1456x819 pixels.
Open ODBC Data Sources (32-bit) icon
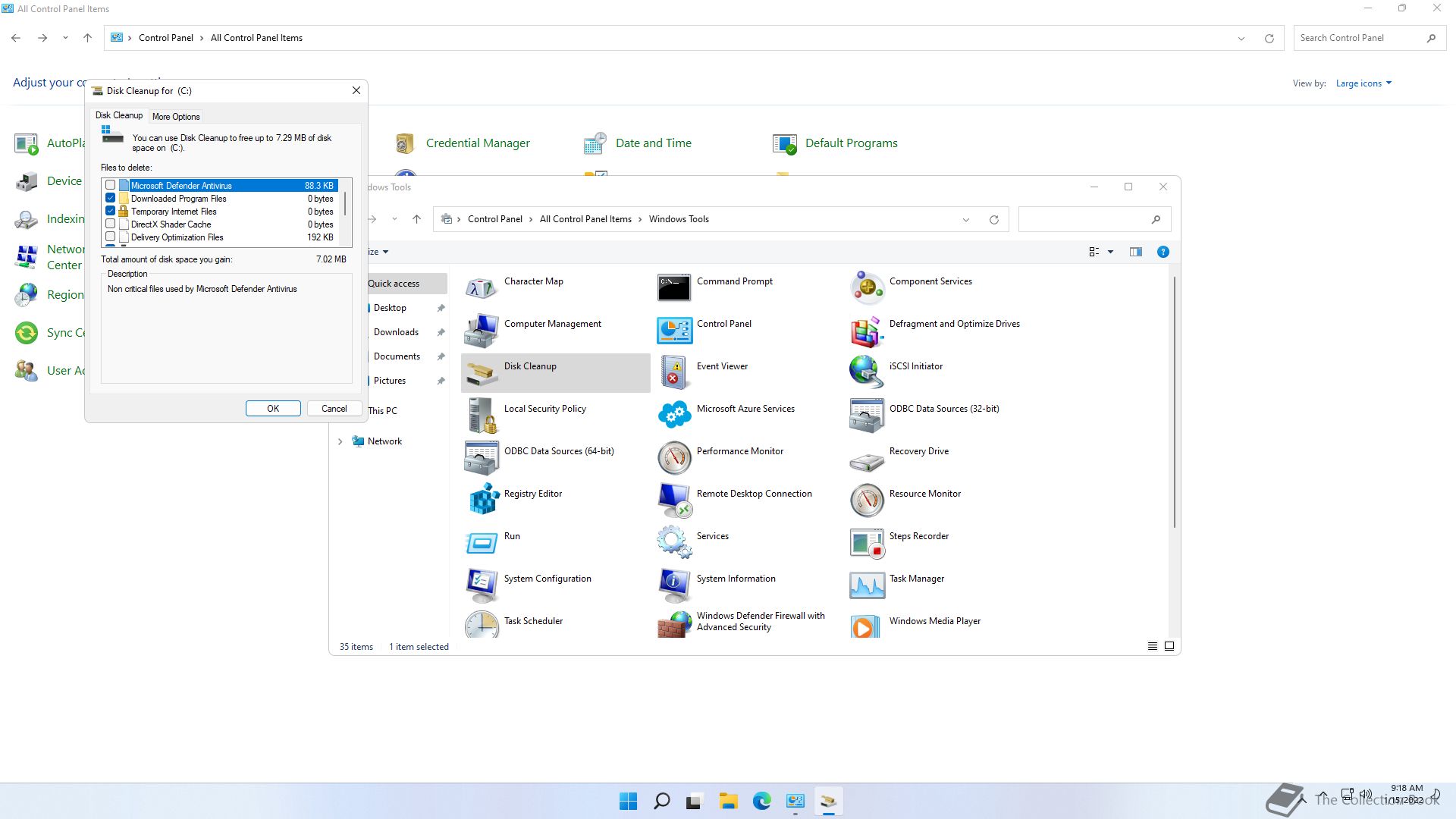click(867, 416)
